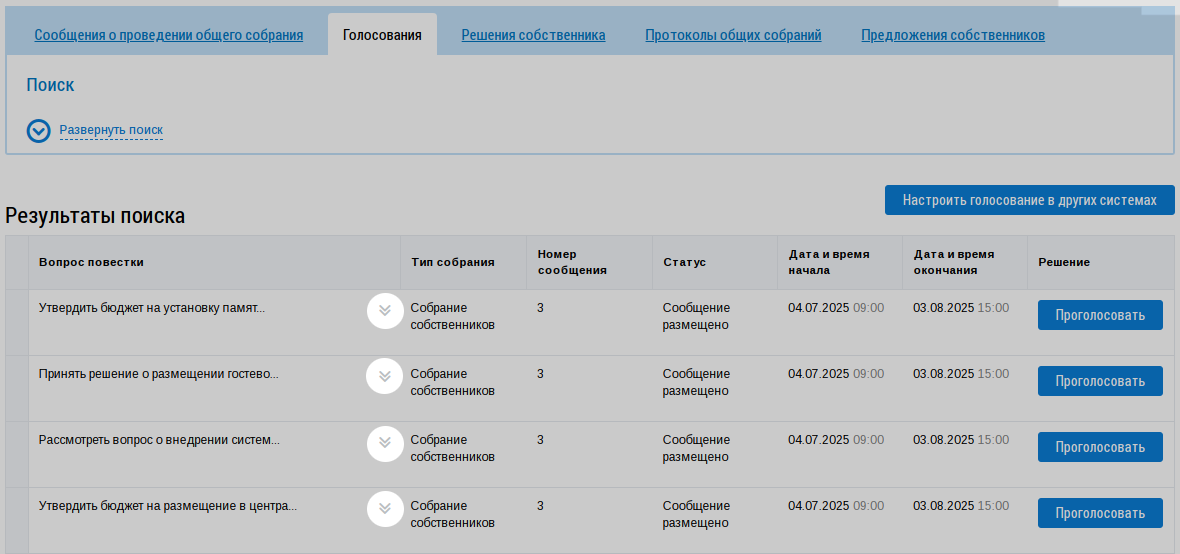The height and width of the screenshot is (554, 1180).
Task: Click the "Статус" column header
Action: tap(684, 262)
